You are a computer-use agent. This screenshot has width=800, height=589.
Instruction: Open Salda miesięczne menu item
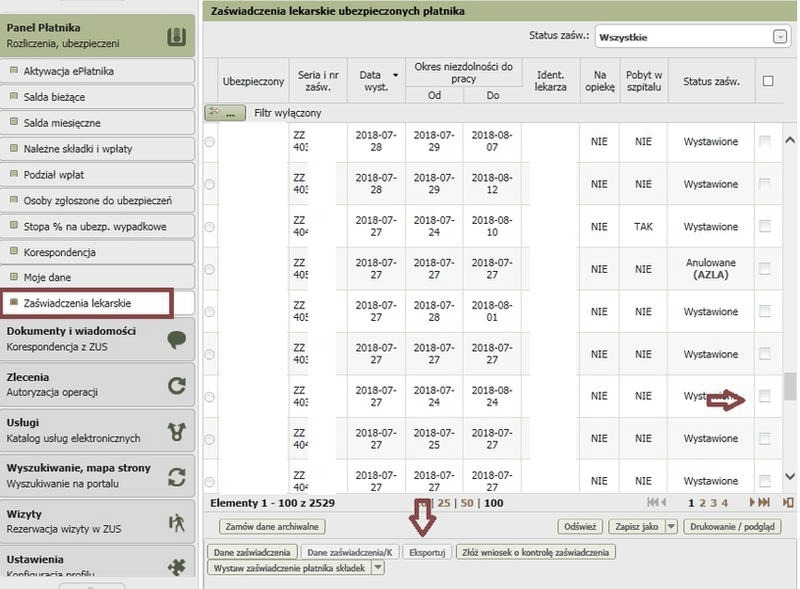click(97, 122)
